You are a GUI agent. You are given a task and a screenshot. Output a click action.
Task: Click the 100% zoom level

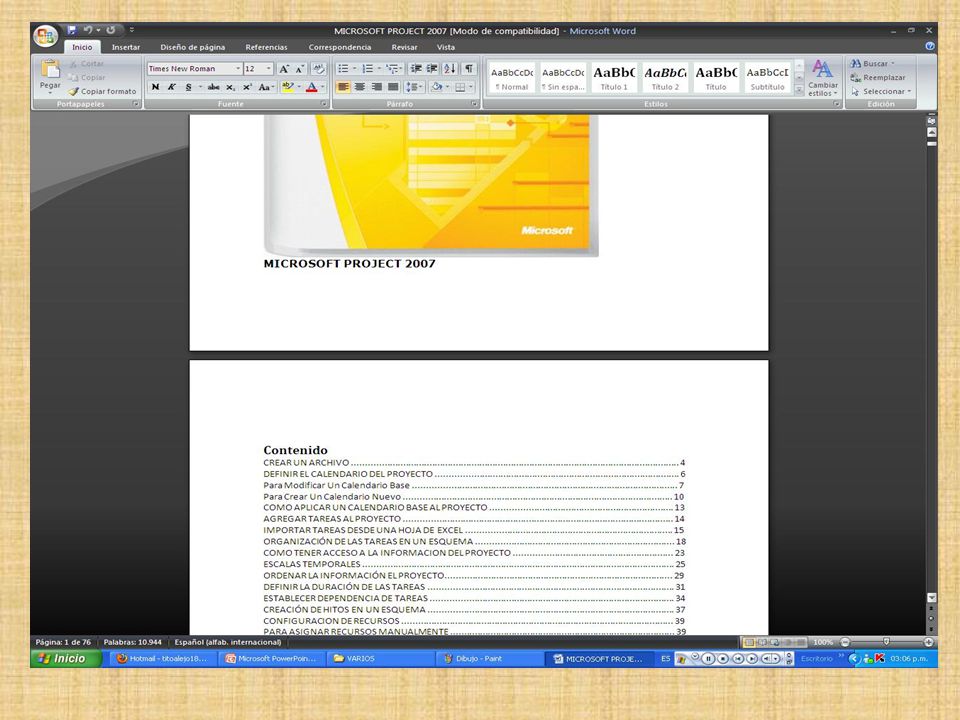823,642
